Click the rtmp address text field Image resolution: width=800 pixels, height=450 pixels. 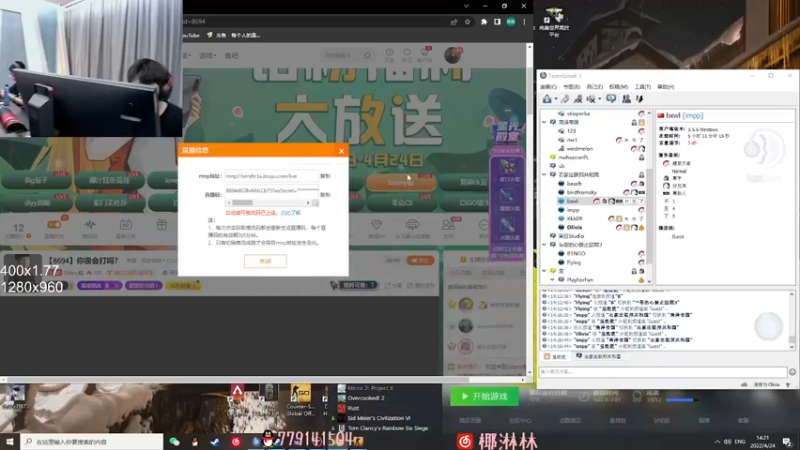(271, 176)
